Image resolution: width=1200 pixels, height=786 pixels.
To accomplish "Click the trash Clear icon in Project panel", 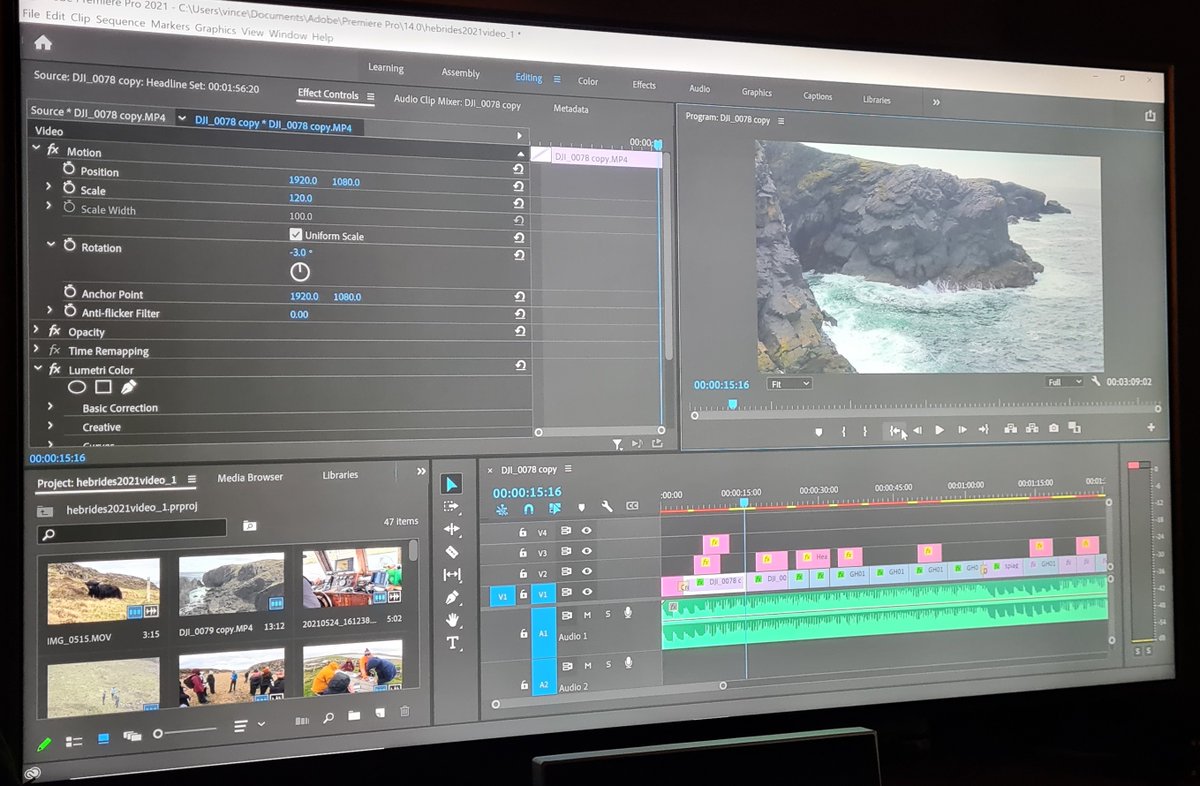I will coord(405,712).
